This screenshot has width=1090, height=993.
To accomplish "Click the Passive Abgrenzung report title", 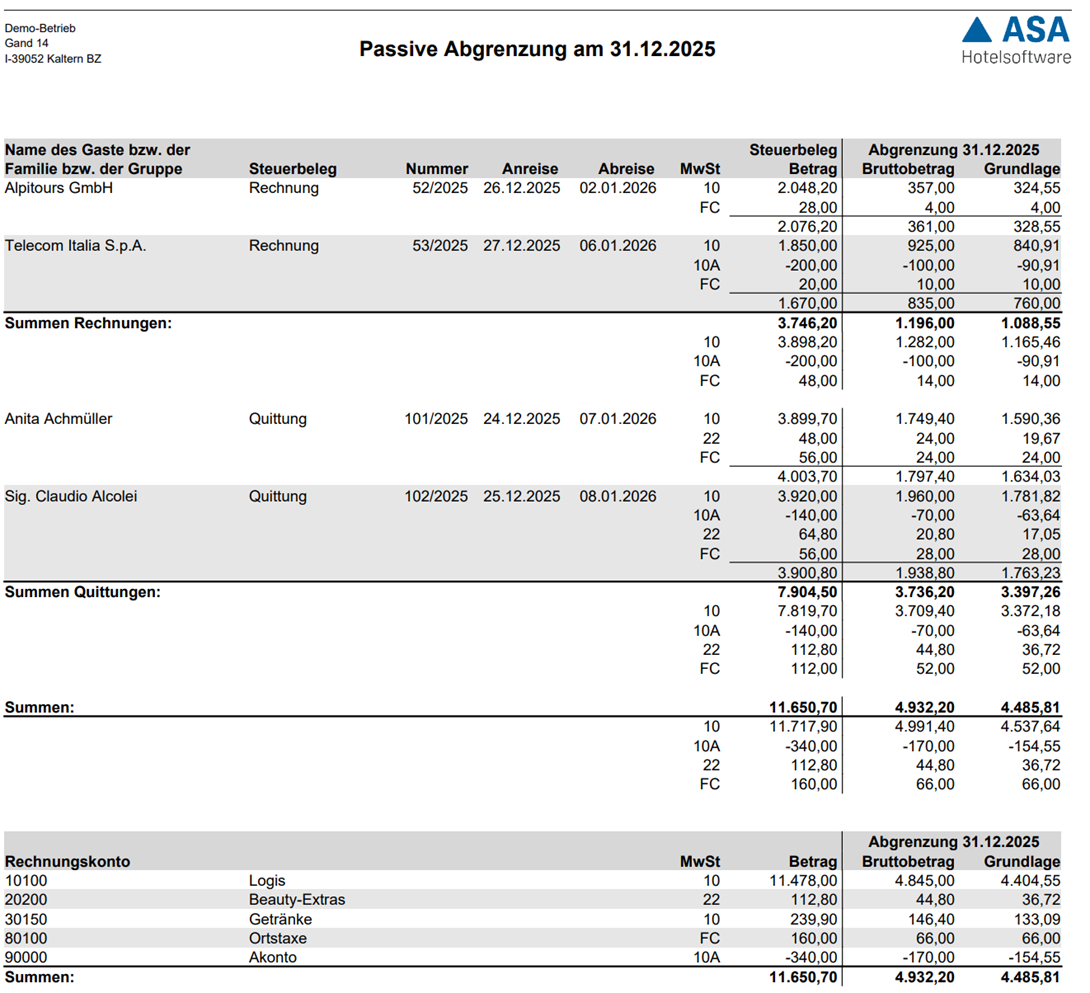I will (537, 49).
